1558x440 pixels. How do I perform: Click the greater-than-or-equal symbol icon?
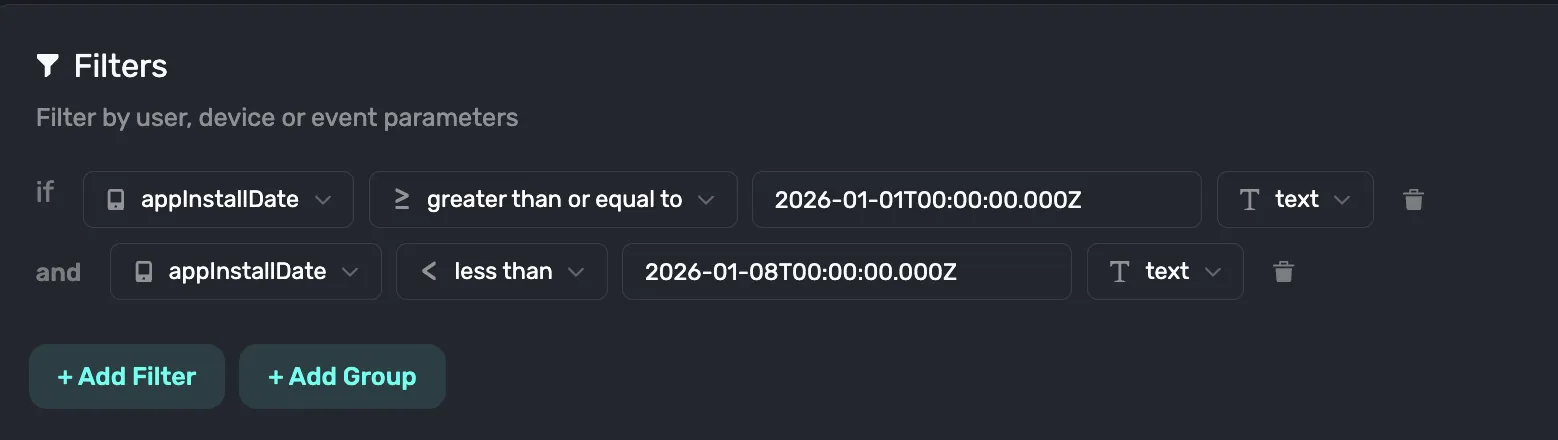click(401, 199)
